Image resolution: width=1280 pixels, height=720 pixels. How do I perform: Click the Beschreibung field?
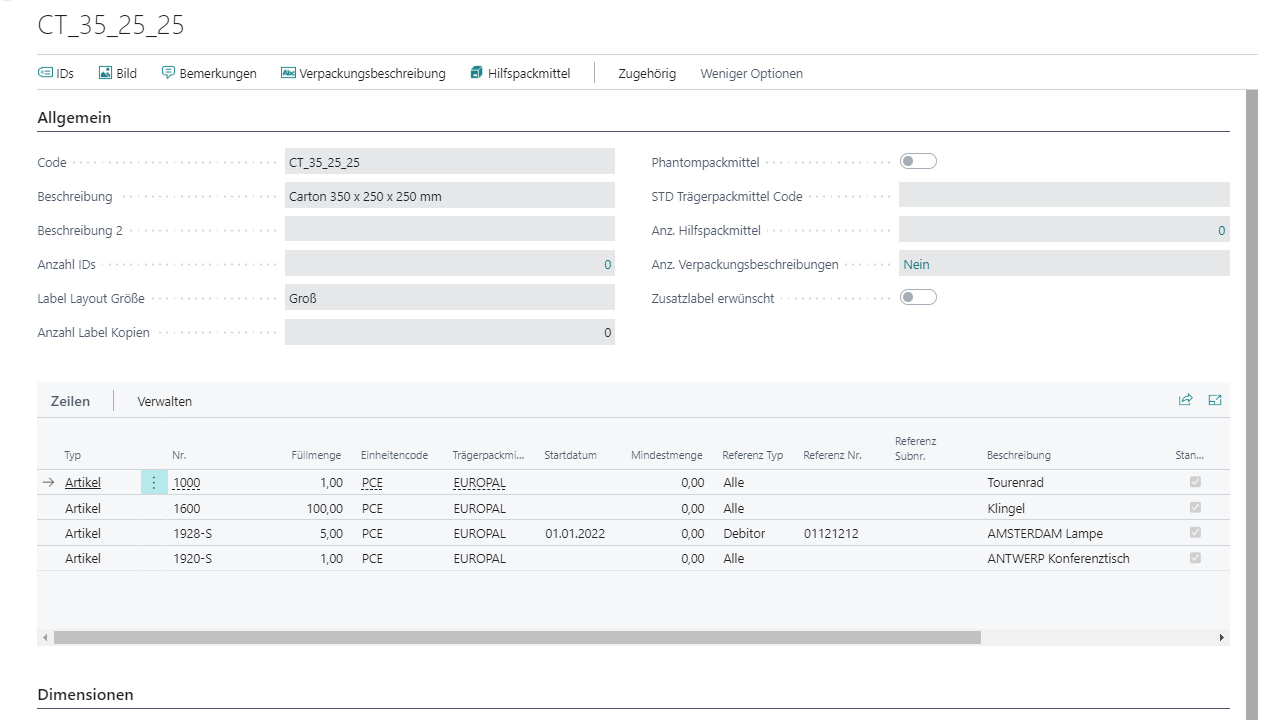pyautogui.click(x=450, y=196)
